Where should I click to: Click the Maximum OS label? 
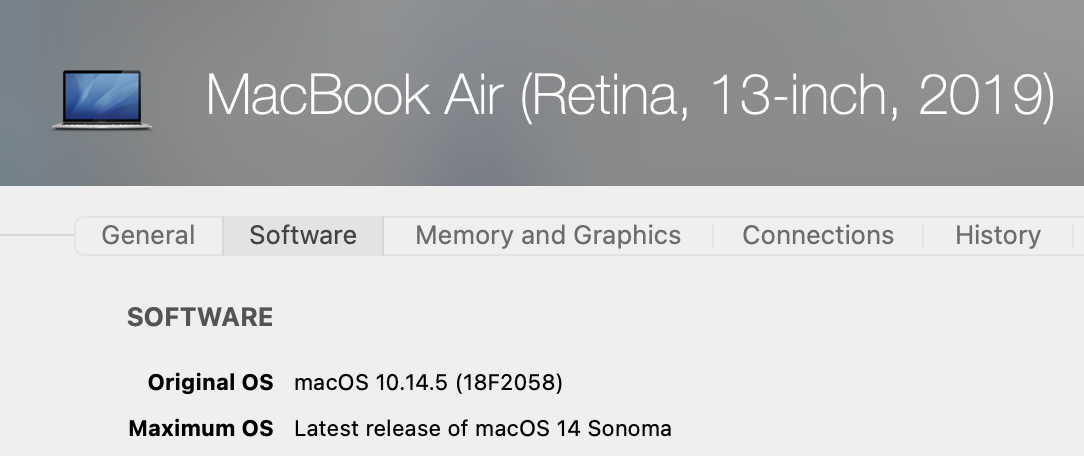pos(201,429)
